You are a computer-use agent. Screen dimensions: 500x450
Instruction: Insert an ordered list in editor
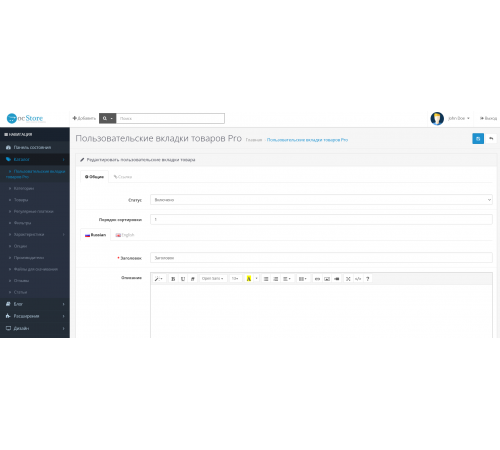[x=276, y=279]
